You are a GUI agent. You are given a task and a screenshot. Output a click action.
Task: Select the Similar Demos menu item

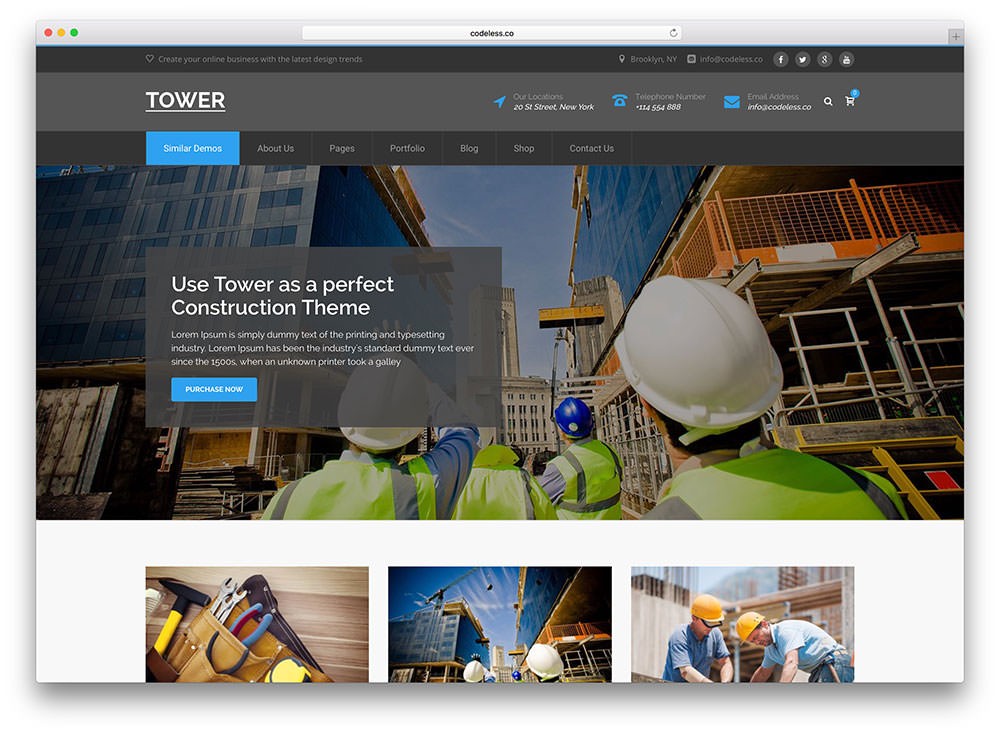pos(193,148)
